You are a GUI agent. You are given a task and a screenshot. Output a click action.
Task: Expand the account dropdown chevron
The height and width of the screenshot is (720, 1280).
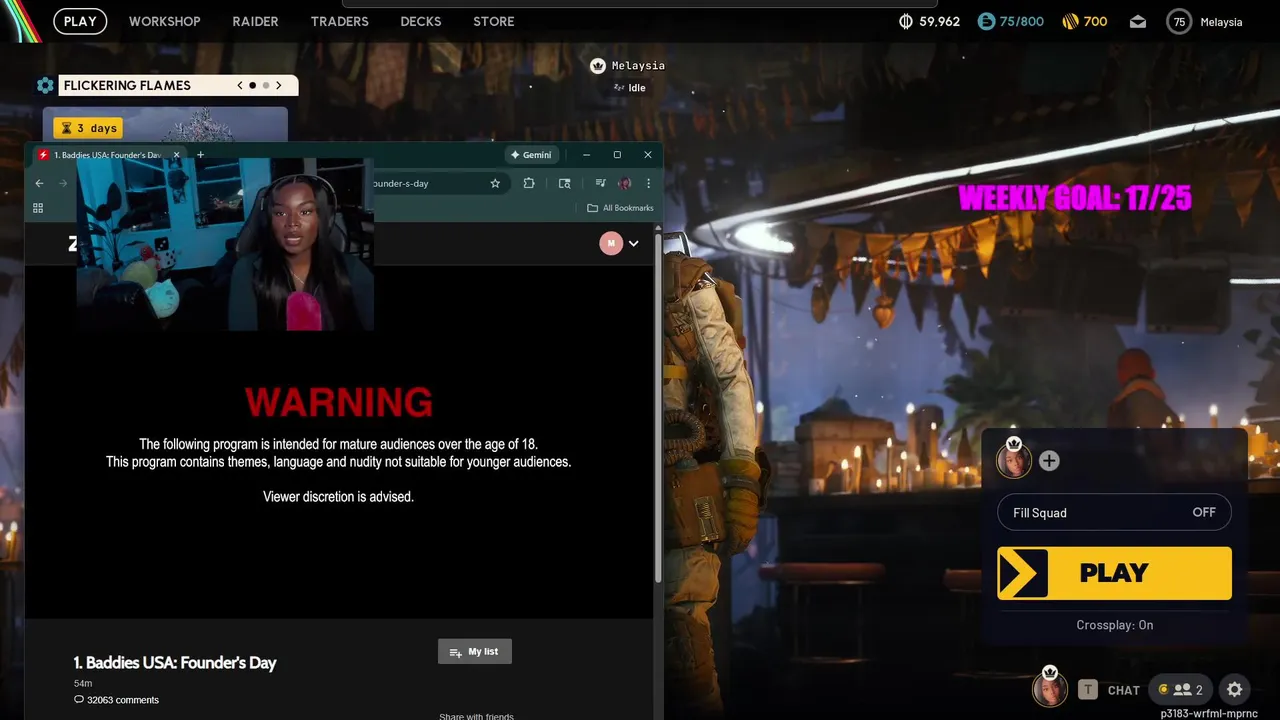633,243
